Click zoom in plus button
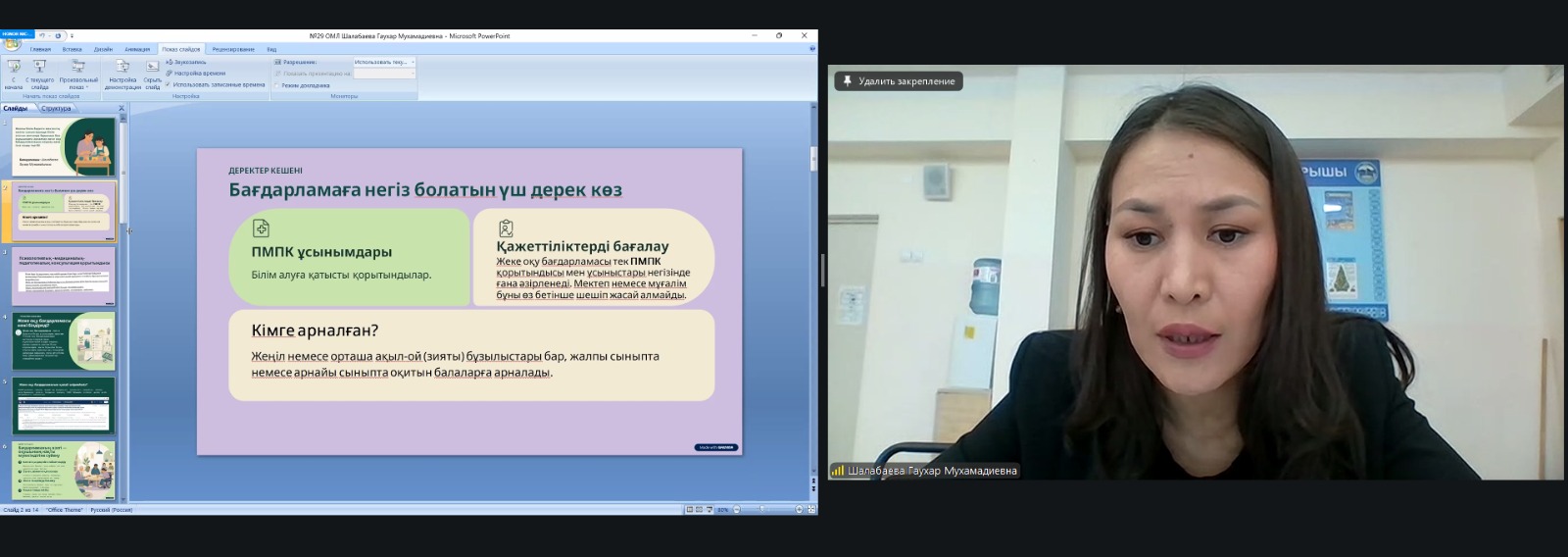This screenshot has height=557, width=1568. click(x=799, y=509)
